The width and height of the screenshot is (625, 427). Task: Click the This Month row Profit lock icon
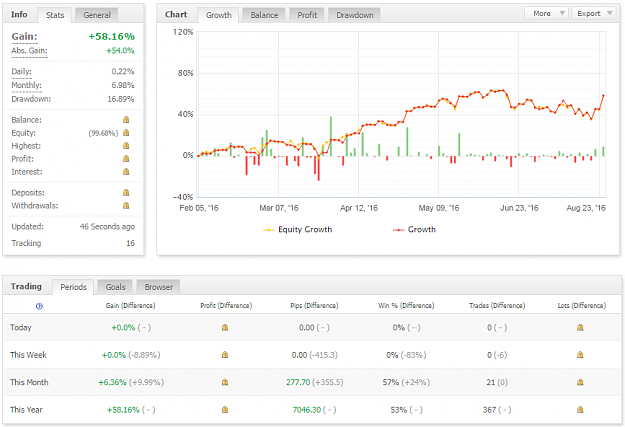(x=225, y=382)
